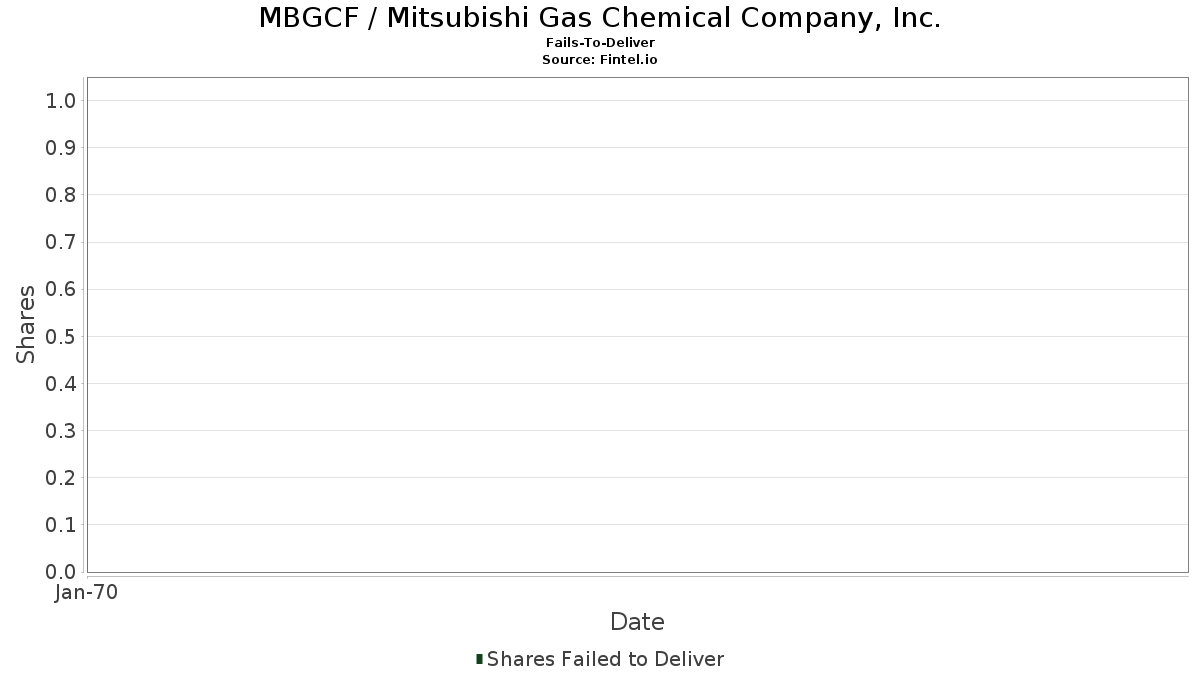Image resolution: width=1200 pixels, height=675 pixels.
Task: Click the chart title MBGCF / Mitsubishi Gas Chemical
Action: [x=600, y=18]
